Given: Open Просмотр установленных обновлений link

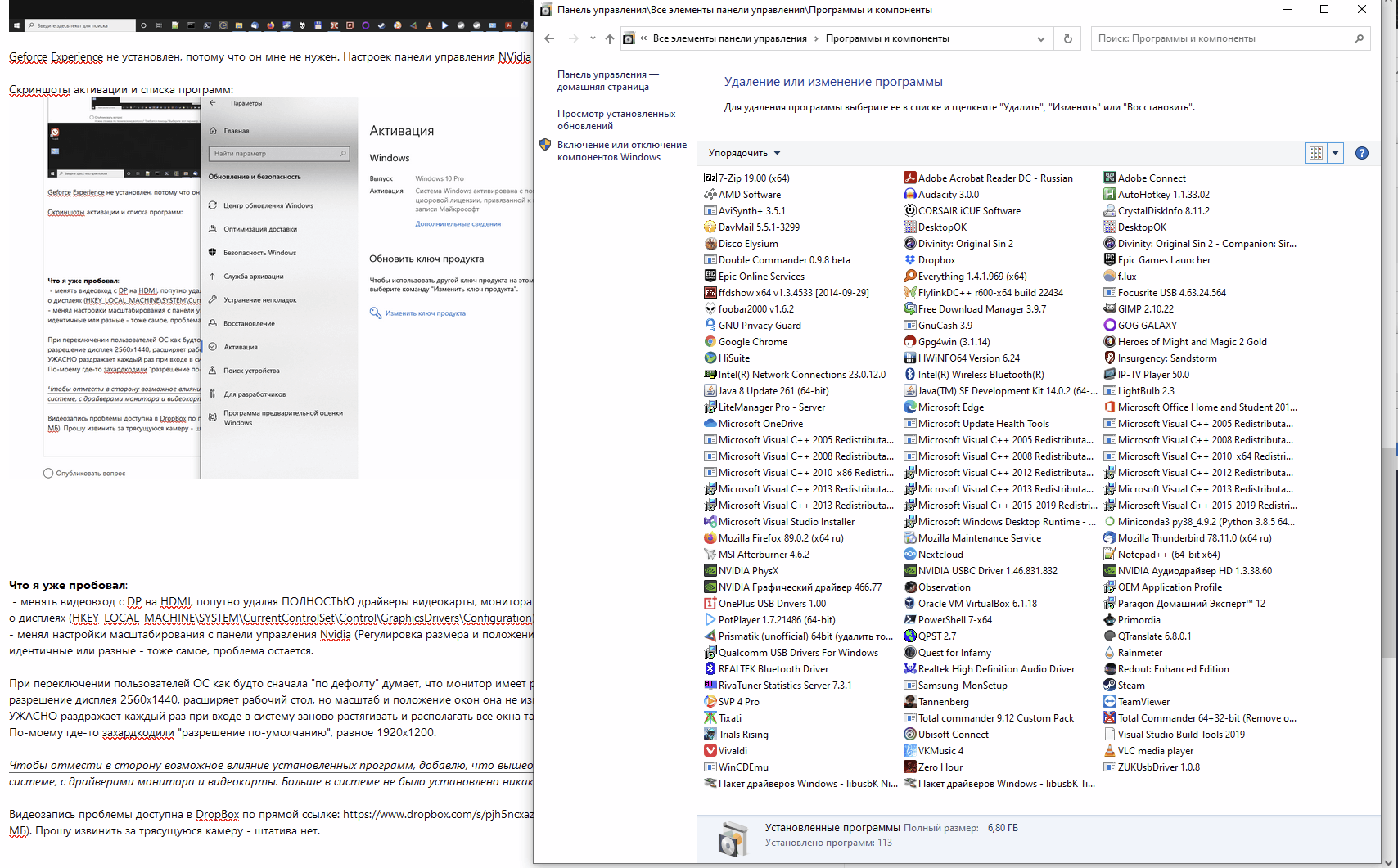Looking at the screenshot, I should coord(616,119).
